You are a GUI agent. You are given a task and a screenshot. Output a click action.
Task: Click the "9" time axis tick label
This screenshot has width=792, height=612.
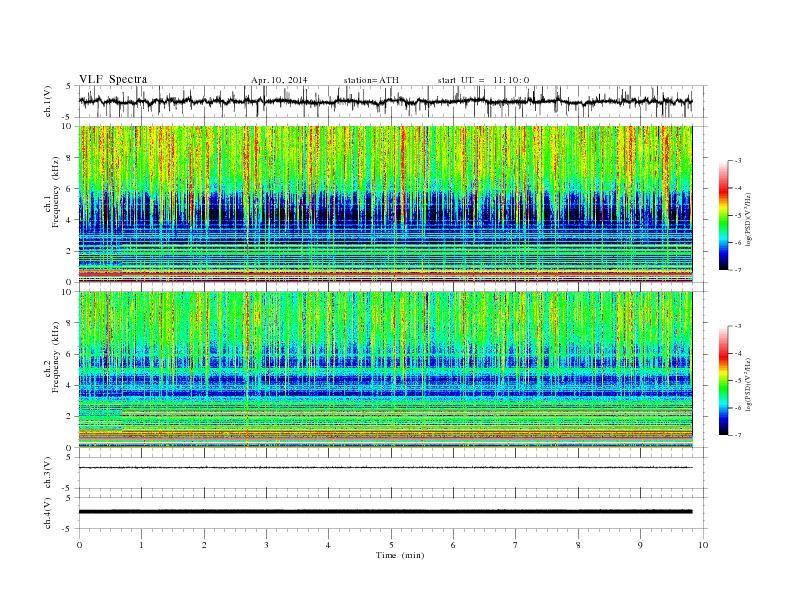(x=640, y=545)
